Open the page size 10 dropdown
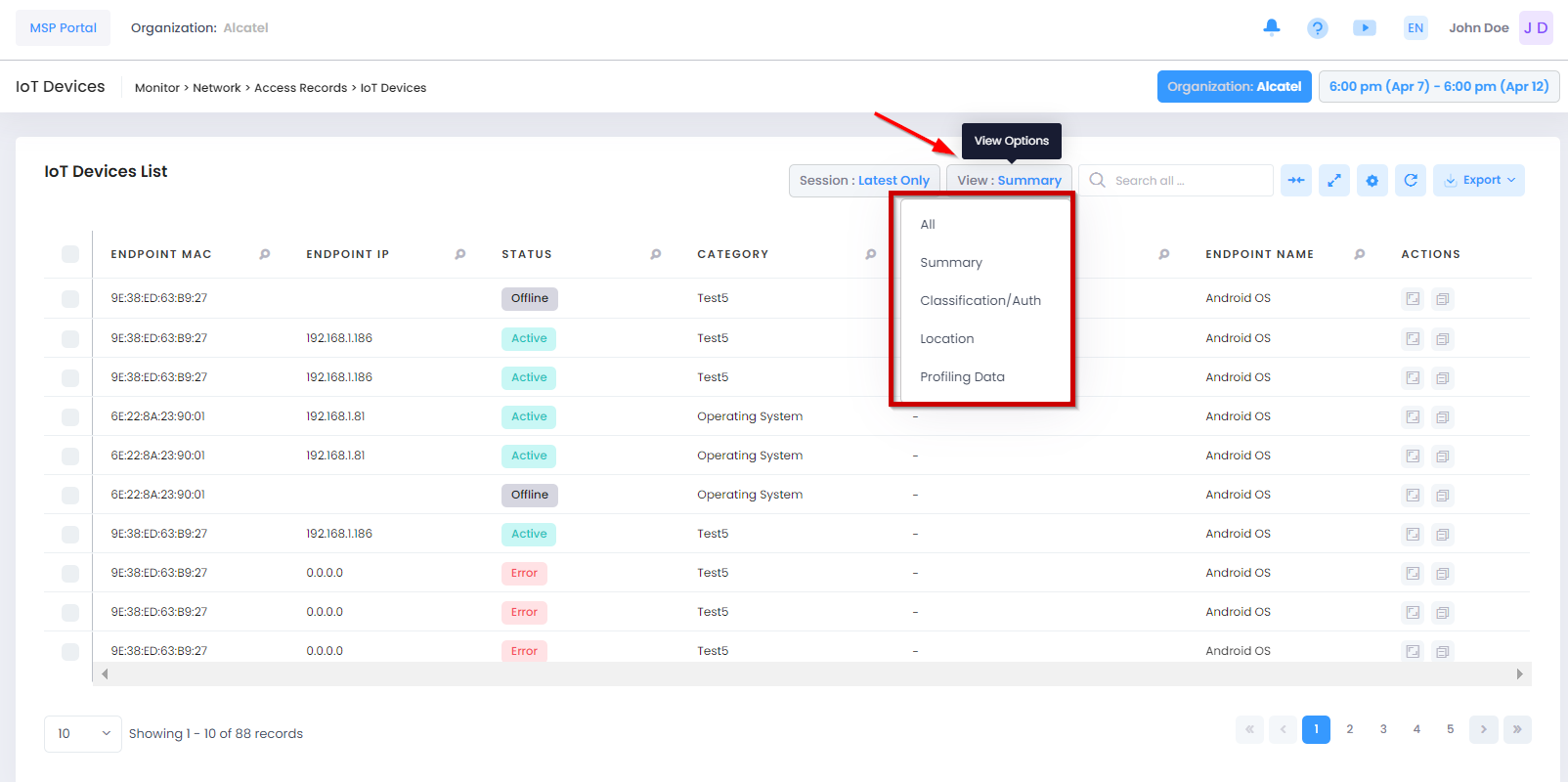The height and width of the screenshot is (782, 1568). (x=83, y=733)
